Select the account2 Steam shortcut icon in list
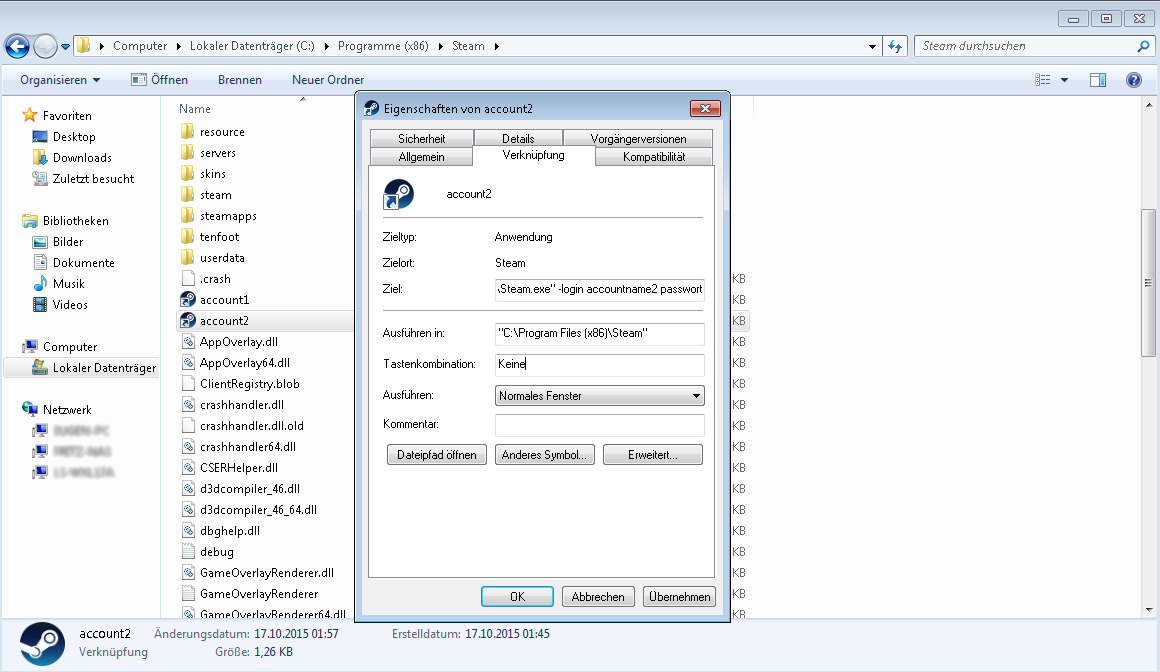This screenshot has height=672, width=1160. tap(188, 320)
